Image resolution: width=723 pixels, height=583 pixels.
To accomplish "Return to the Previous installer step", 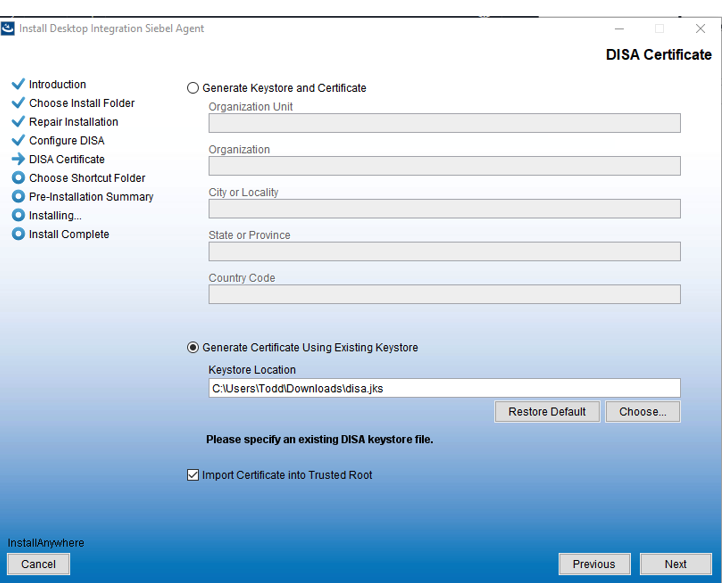I will (x=594, y=564).
